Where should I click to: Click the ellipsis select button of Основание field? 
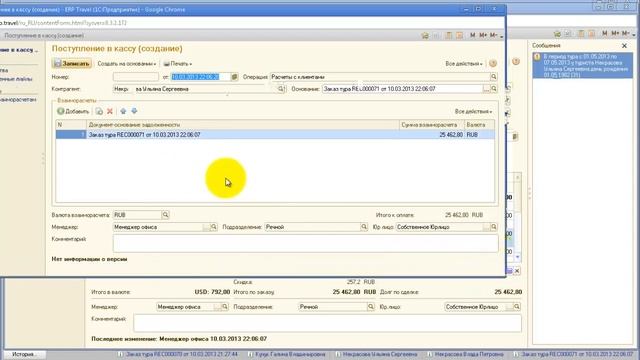tap(486, 89)
